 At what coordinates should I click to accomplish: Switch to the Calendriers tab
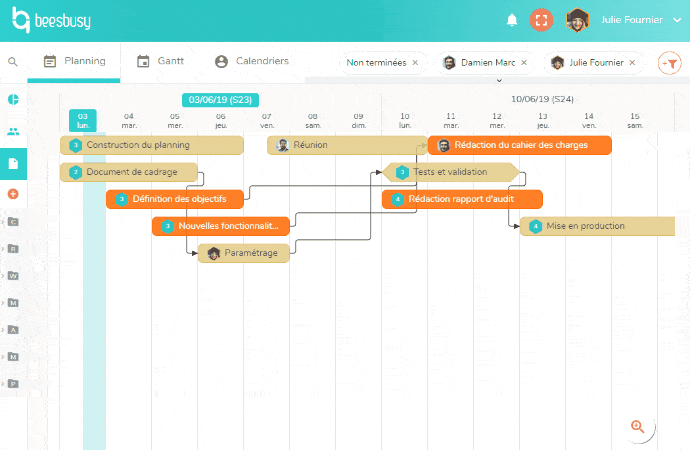click(x=252, y=61)
